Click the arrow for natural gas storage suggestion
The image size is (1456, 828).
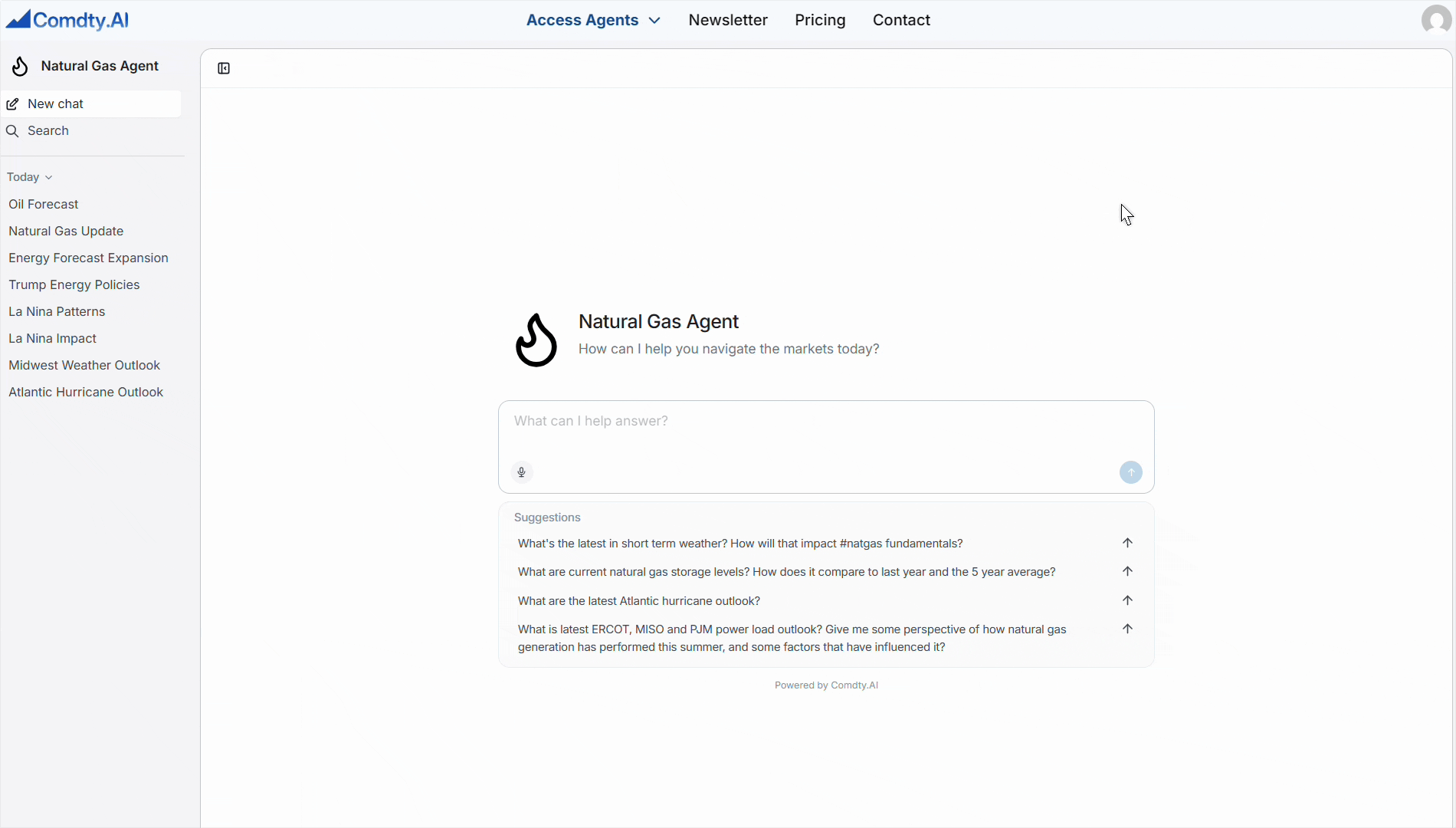tap(1127, 571)
